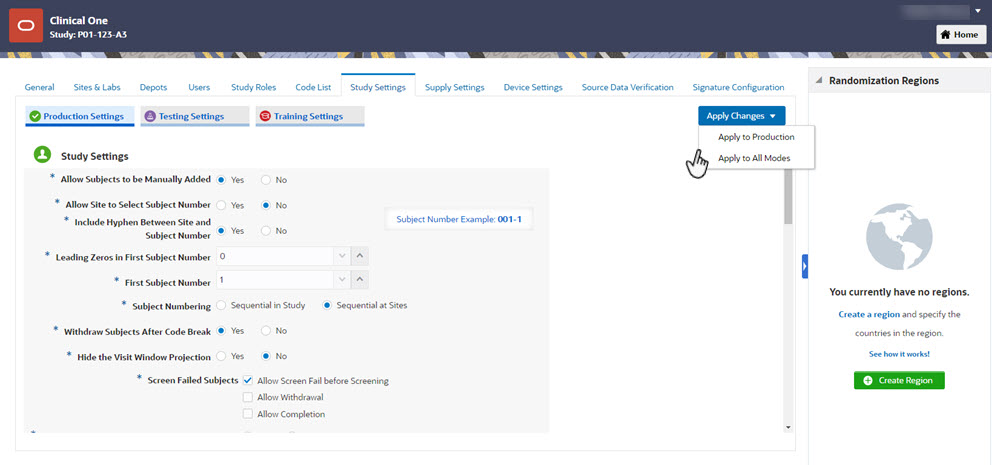
Task: Uncheck Allow Screen Fail before Screening
Action: pos(248,381)
